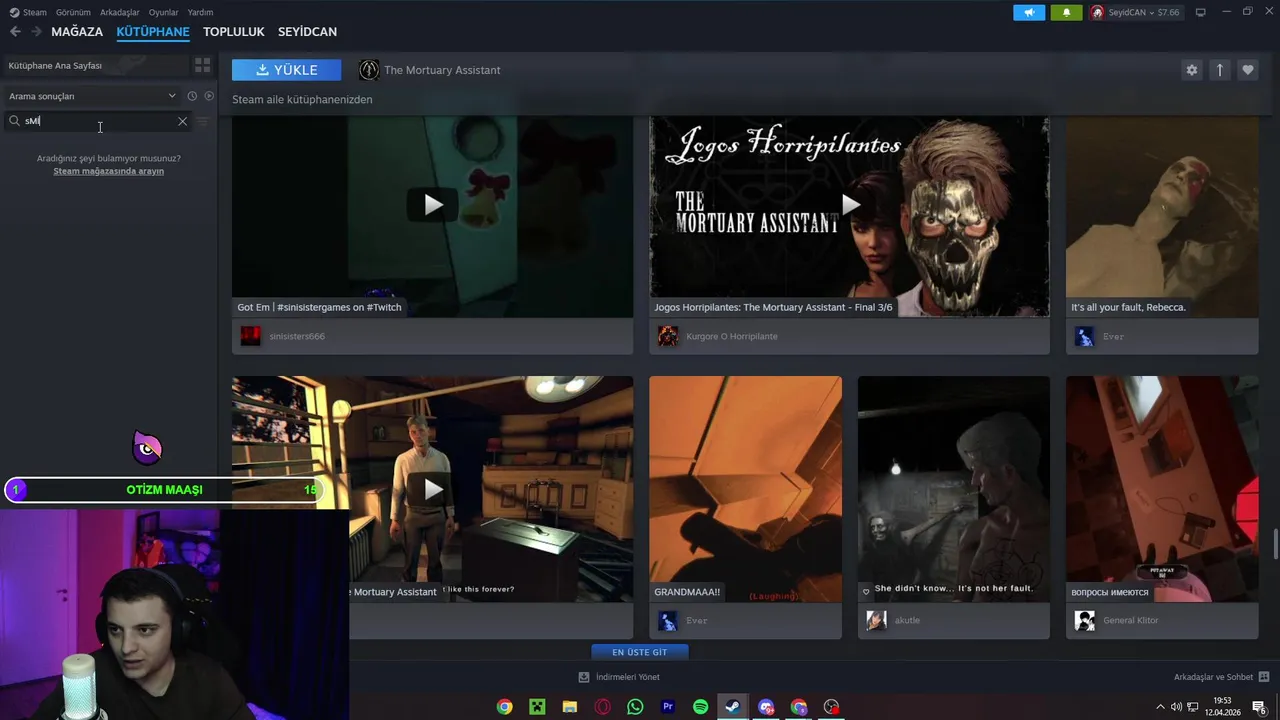The height and width of the screenshot is (720, 1280).
Task: Open Adobe Premiere Pro from the taskbar
Action: pyautogui.click(x=668, y=707)
